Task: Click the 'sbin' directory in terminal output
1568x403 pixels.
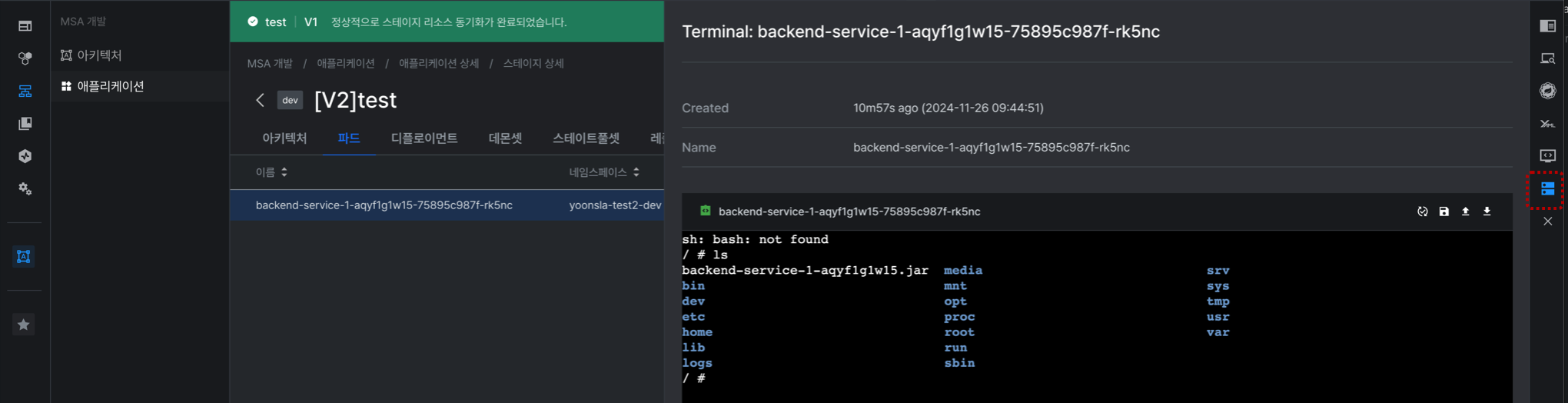Action: click(959, 363)
